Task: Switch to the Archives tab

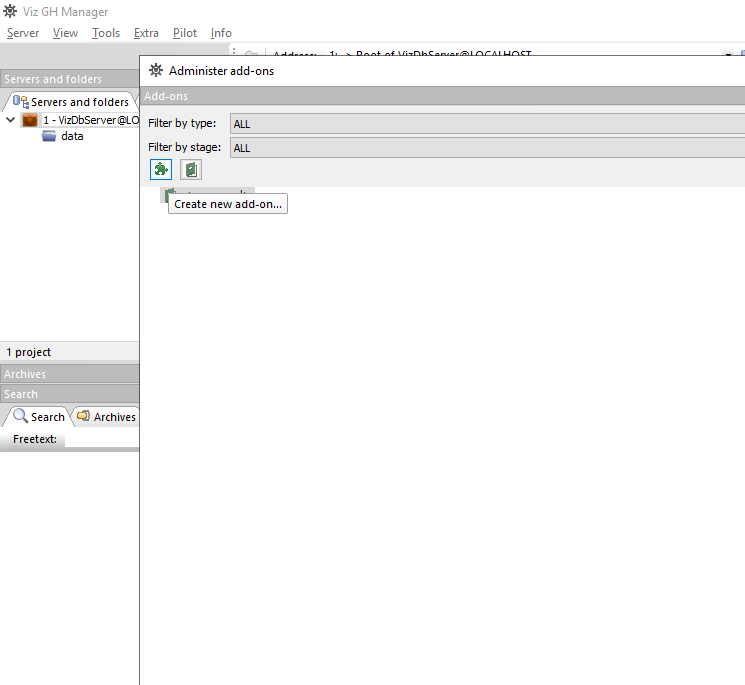Action: point(107,417)
